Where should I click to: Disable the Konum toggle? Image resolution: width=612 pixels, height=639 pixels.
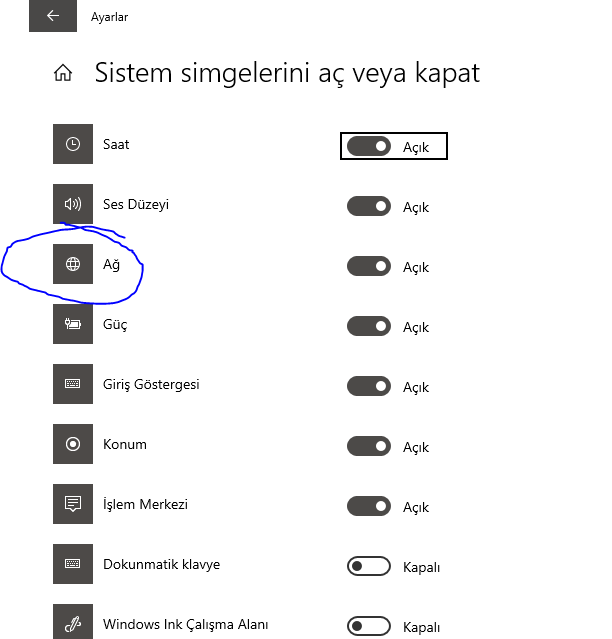pyautogui.click(x=368, y=447)
